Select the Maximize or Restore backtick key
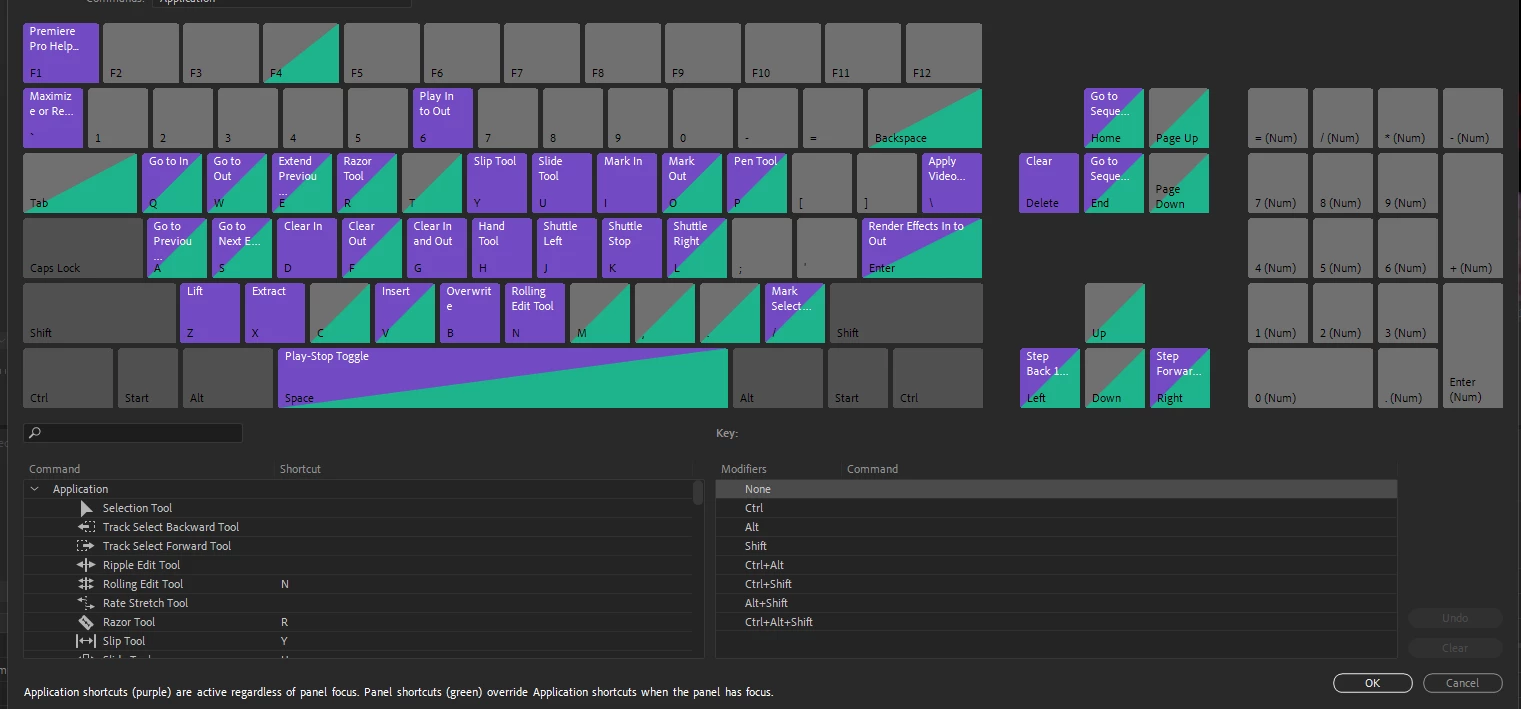Viewport: 1521px width, 709px height. pos(53,118)
